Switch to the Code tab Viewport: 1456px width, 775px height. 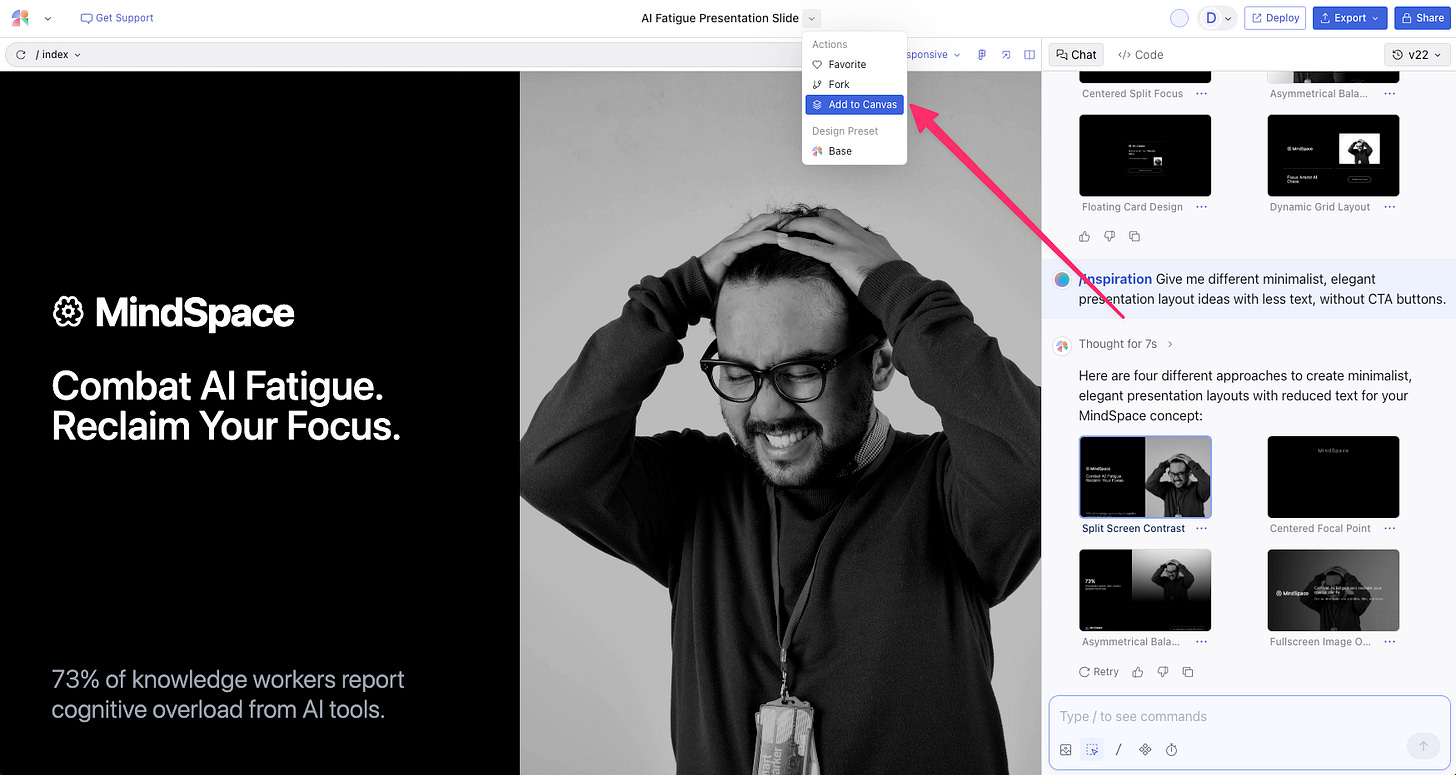point(1140,55)
